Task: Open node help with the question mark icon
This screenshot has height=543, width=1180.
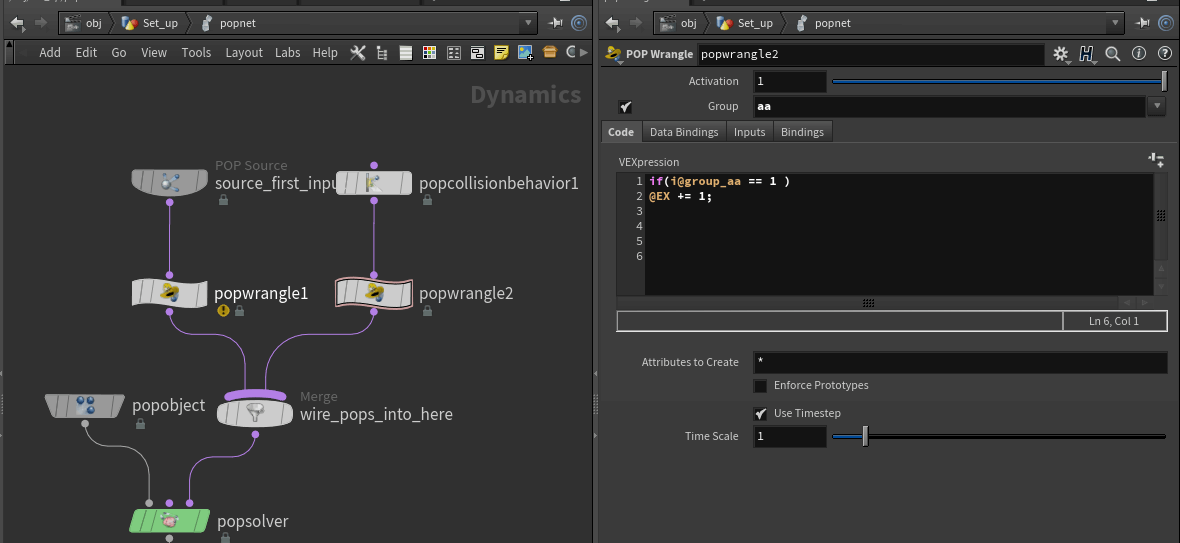Action: 1164,54
